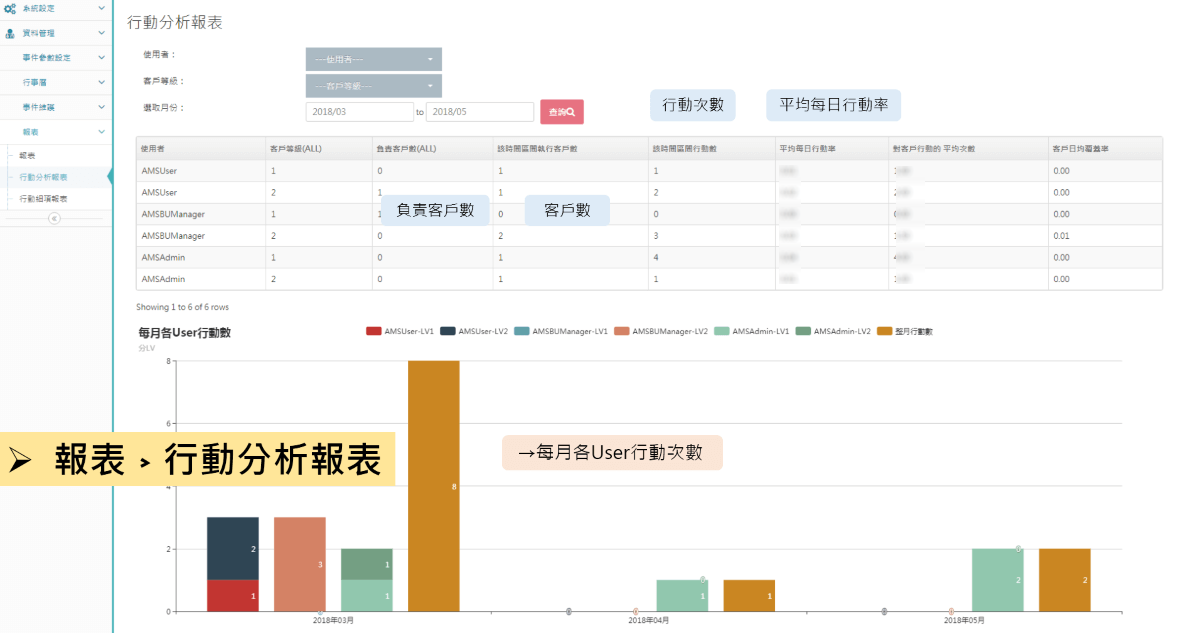Expand the 事件參數設定 sidebar chevron

click(101, 57)
